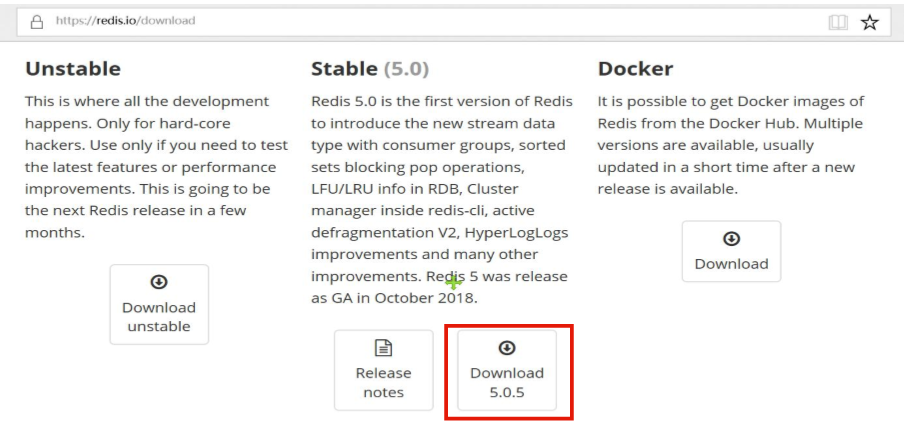Click the Docker Hub description text
904x434 pixels.
click(x=731, y=145)
